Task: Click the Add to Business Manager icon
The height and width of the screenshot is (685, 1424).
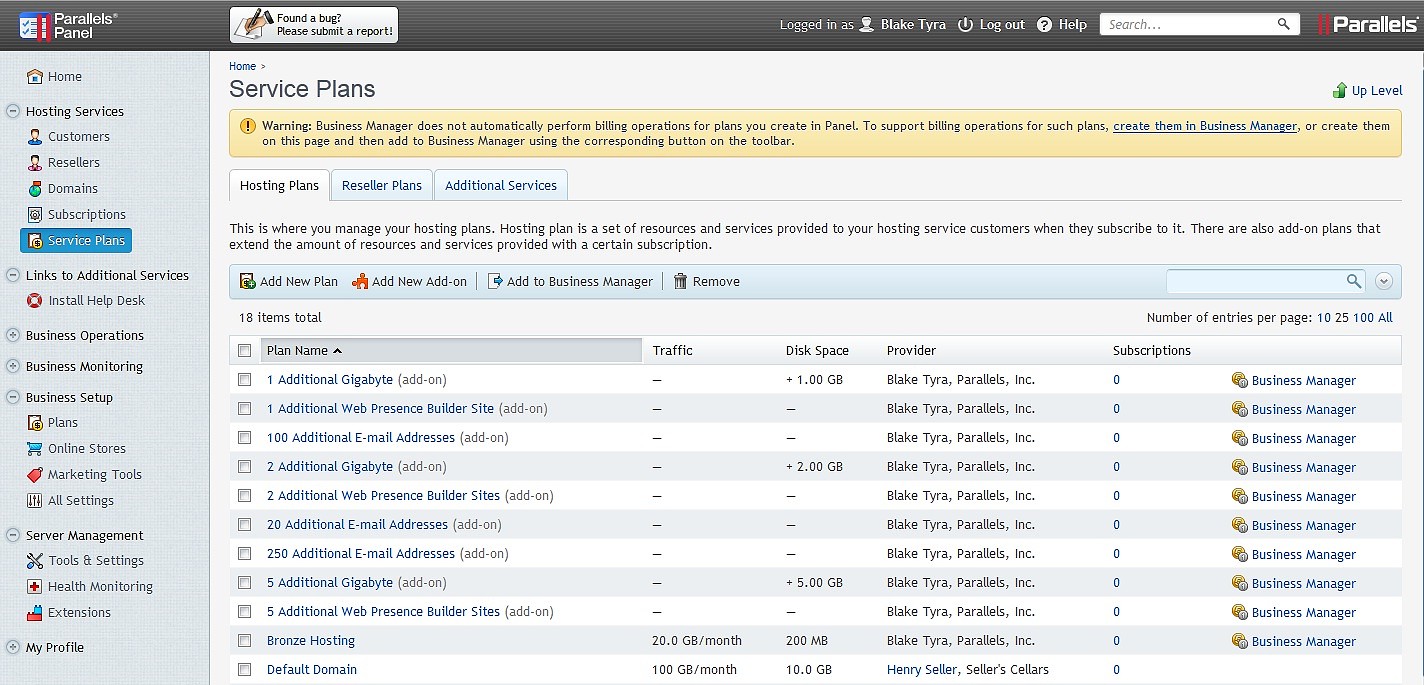Action: (x=495, y=281)
